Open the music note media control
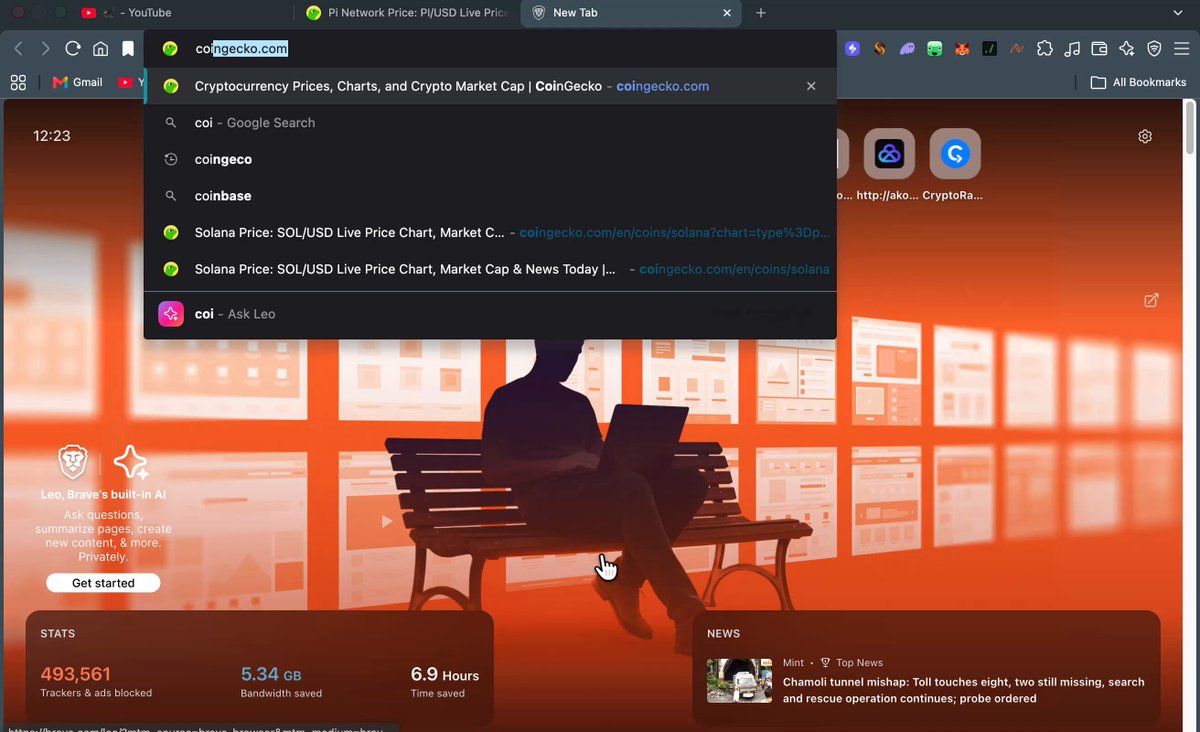Viewport: 1200px width, 732px height. click(1072, 48)
